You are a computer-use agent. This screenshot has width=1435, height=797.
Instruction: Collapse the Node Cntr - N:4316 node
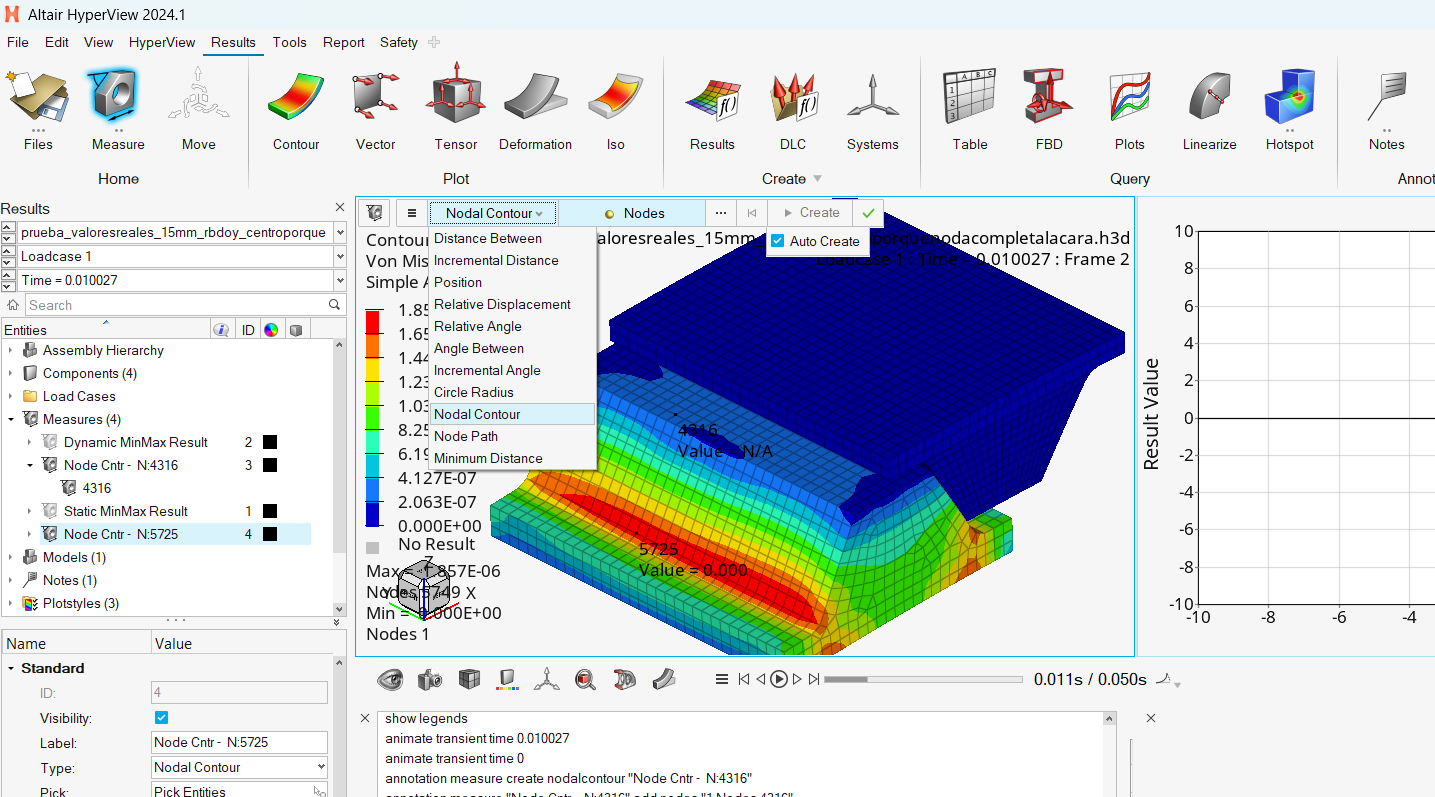click(29, 465)
